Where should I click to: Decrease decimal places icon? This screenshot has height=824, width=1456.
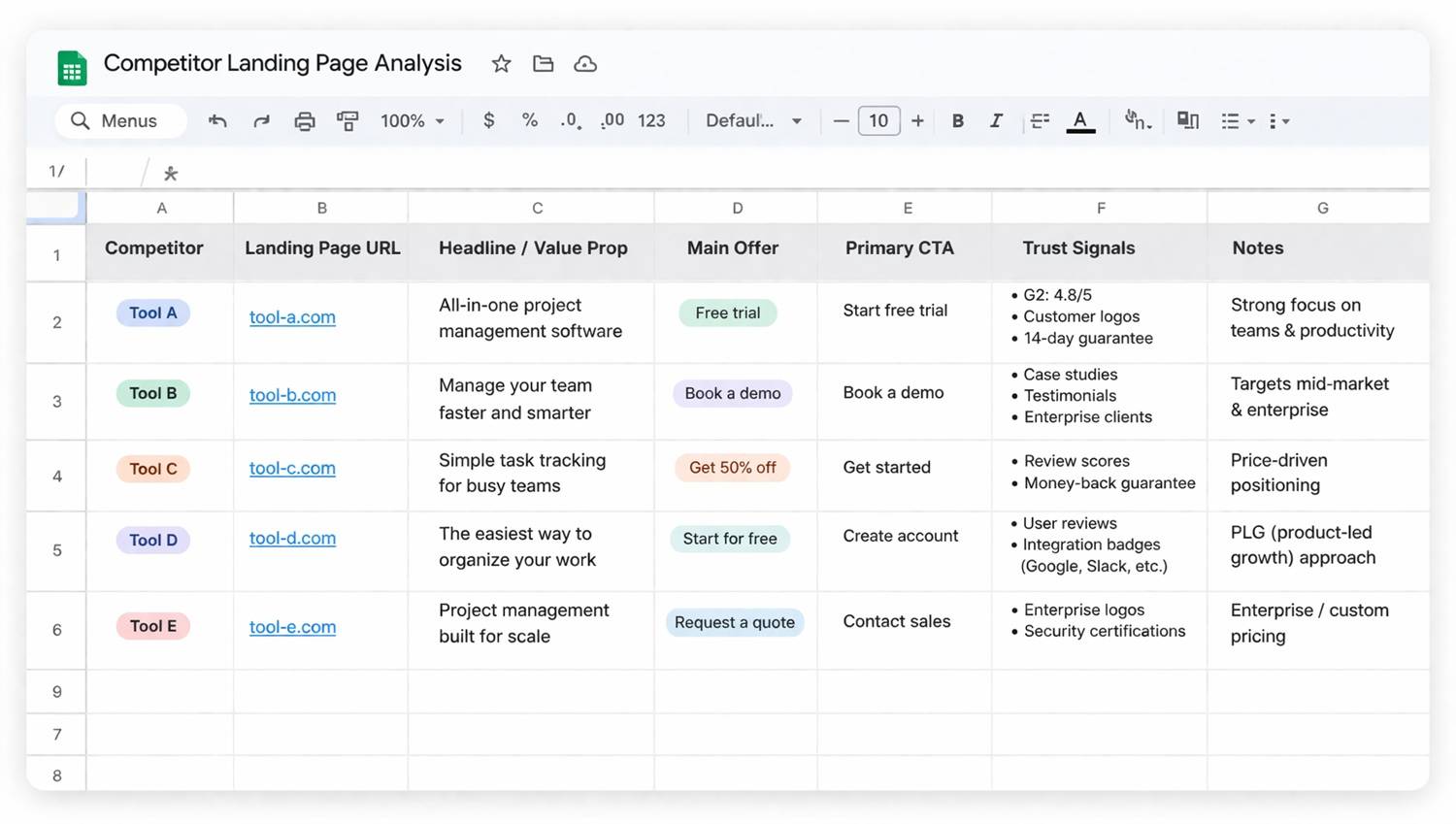569,120
